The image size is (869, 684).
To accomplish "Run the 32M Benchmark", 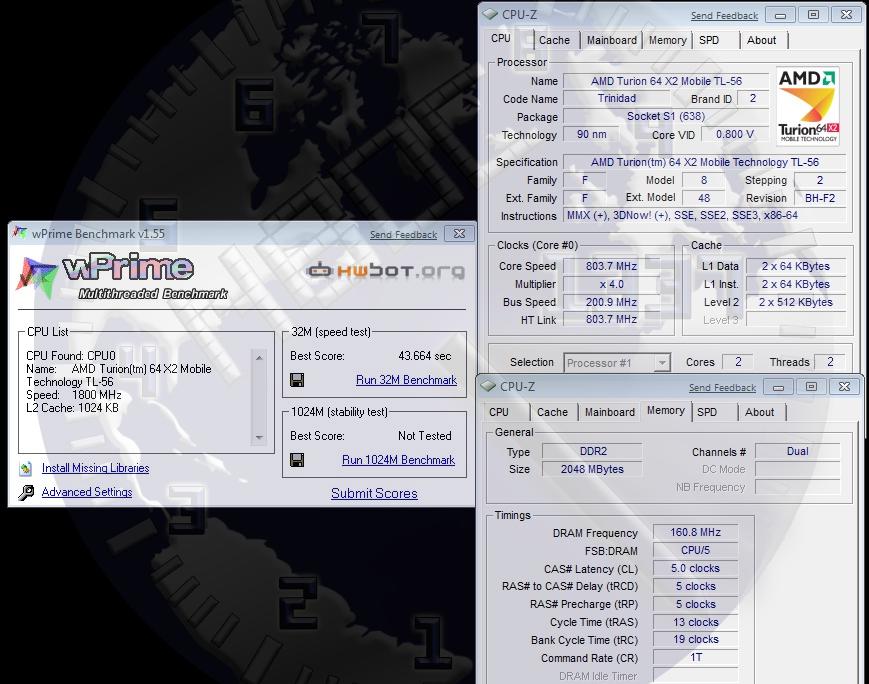I will [x=406, y=380].
